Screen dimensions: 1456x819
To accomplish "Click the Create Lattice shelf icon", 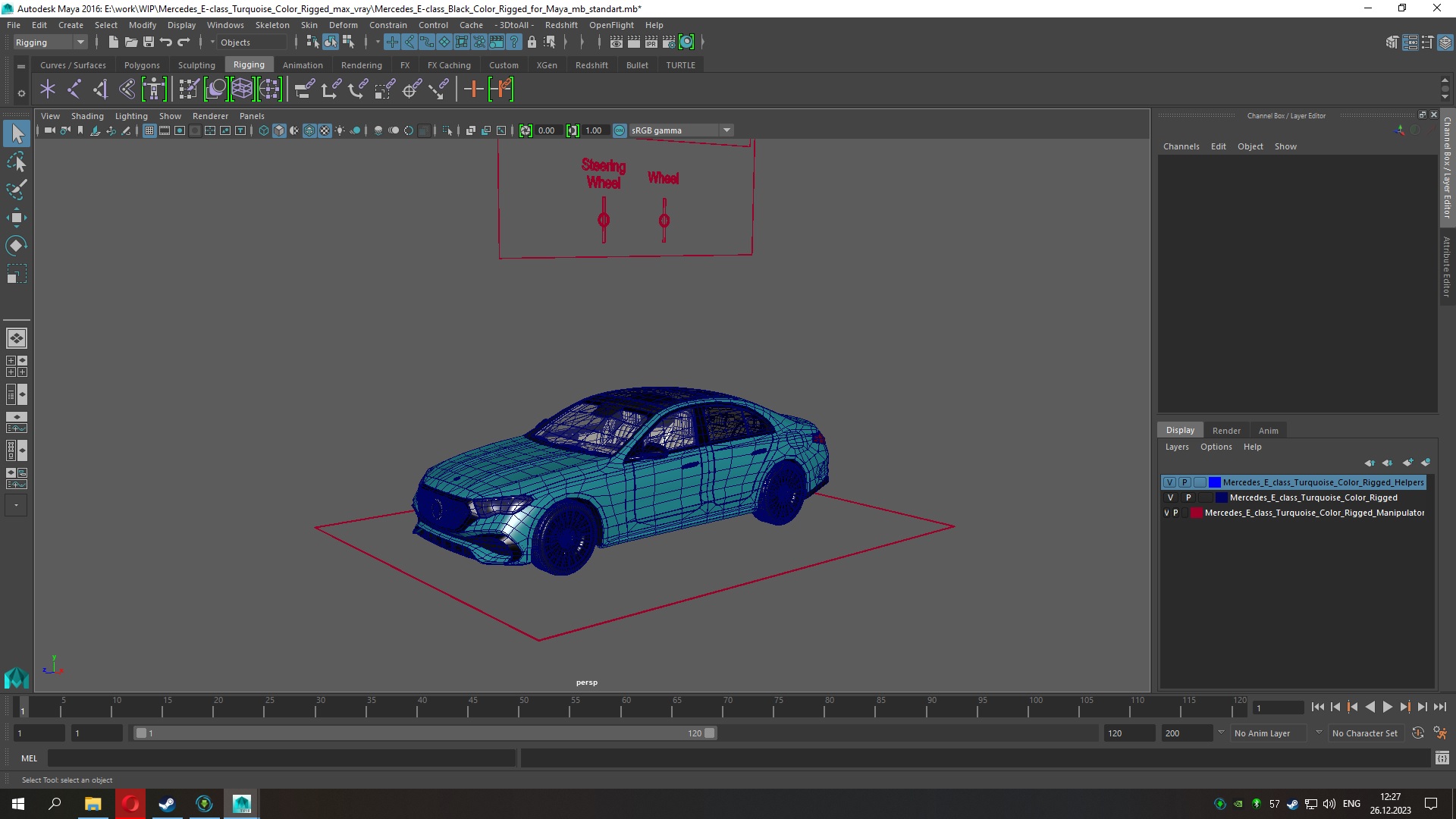I will (242, 89).
